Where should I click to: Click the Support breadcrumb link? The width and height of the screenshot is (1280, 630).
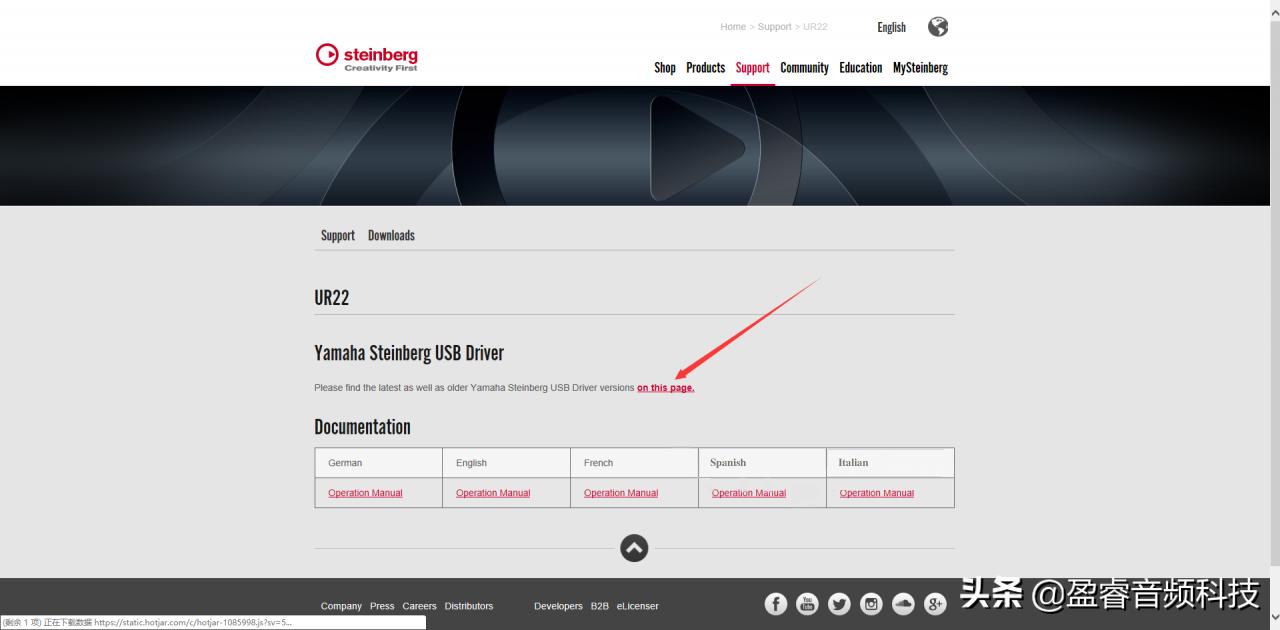pyautogui.click(x=775, y=27)
